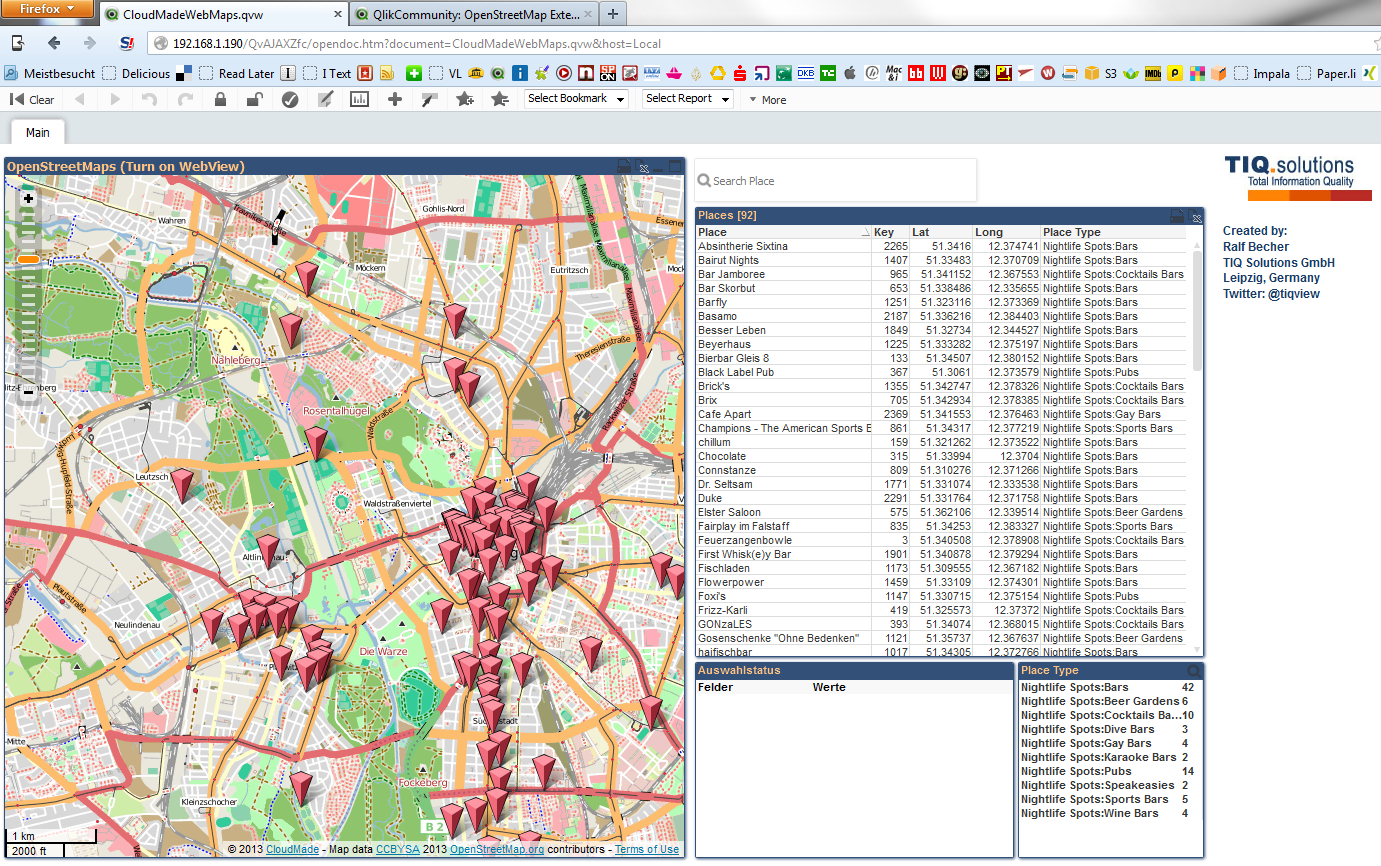Viewport: 1381px width, 866px height.
Task: Switch to QlikCommunity OpenStreetMap browser tab
Action: [472, 14]
